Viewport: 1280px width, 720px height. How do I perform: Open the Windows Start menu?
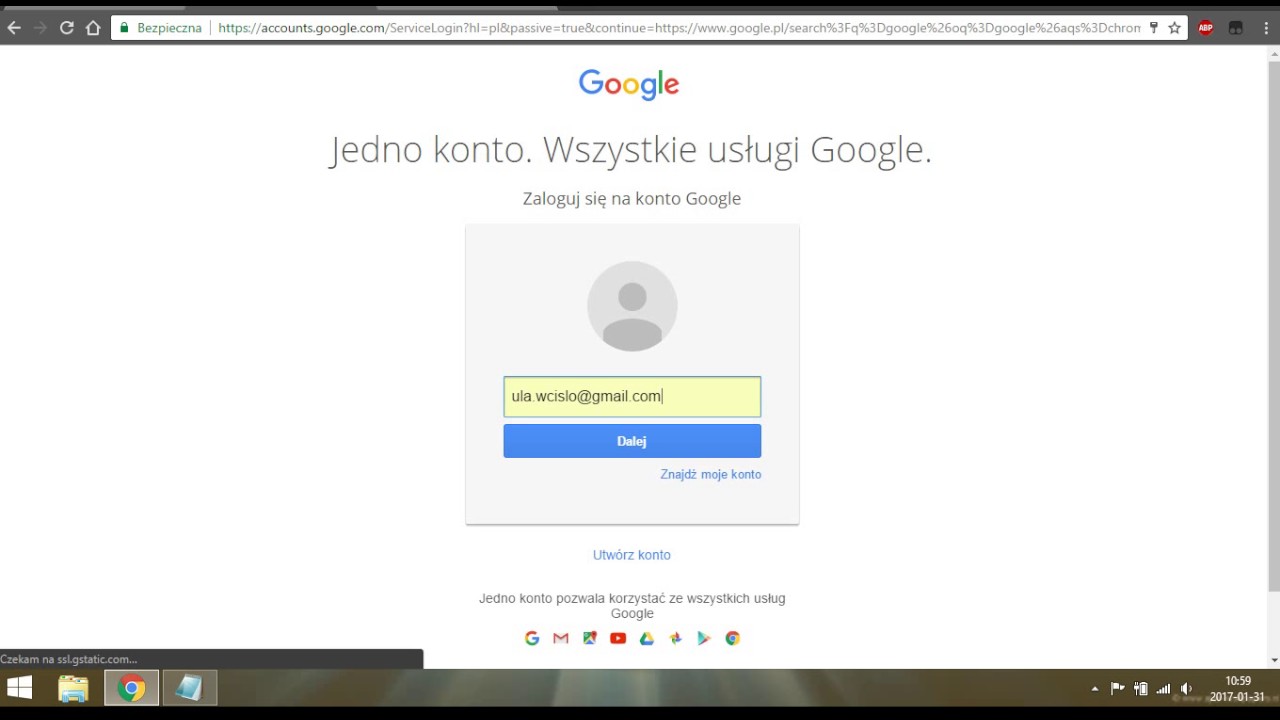click(19, 688)
